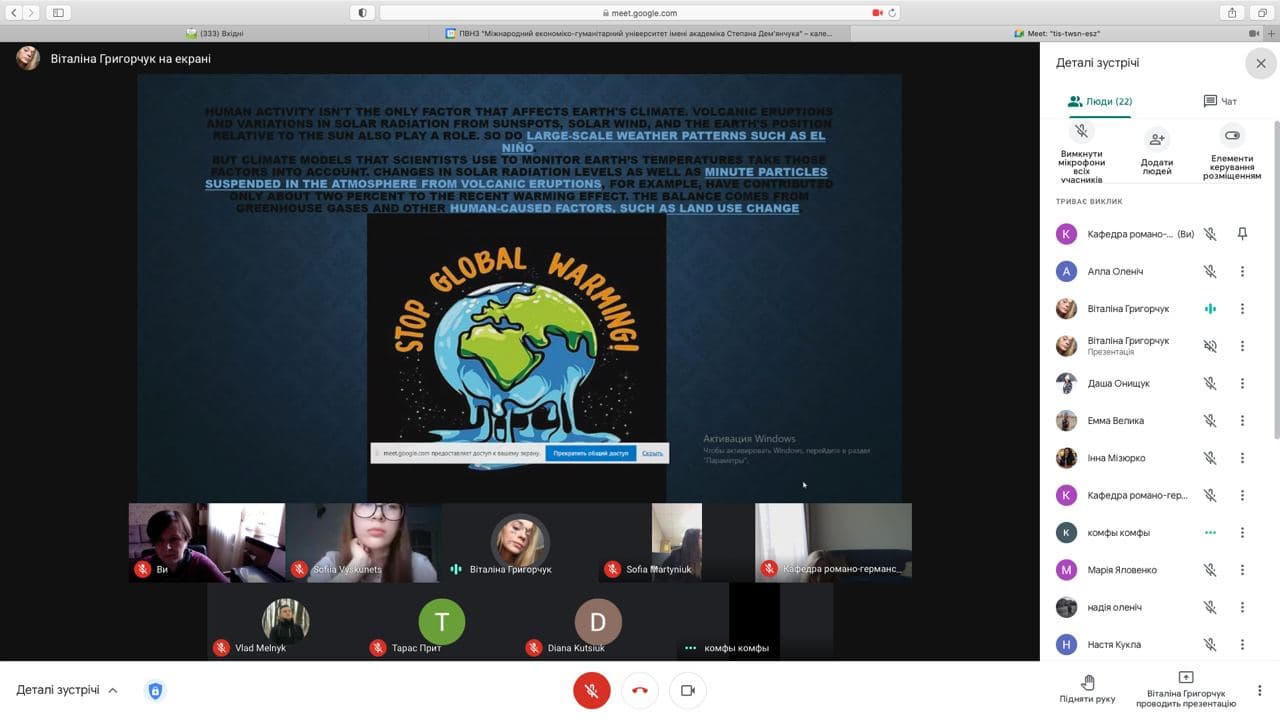The width and height of the screenshot is (1280, 720).
Task: Select Sofiia Vyskunets video tile
Action: (x=363, y=542)
